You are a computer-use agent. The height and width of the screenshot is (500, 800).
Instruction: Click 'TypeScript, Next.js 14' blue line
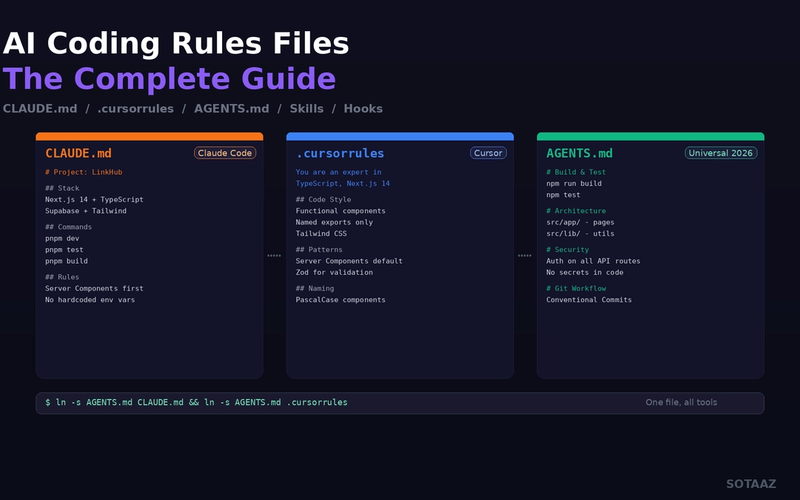(342, 183)
